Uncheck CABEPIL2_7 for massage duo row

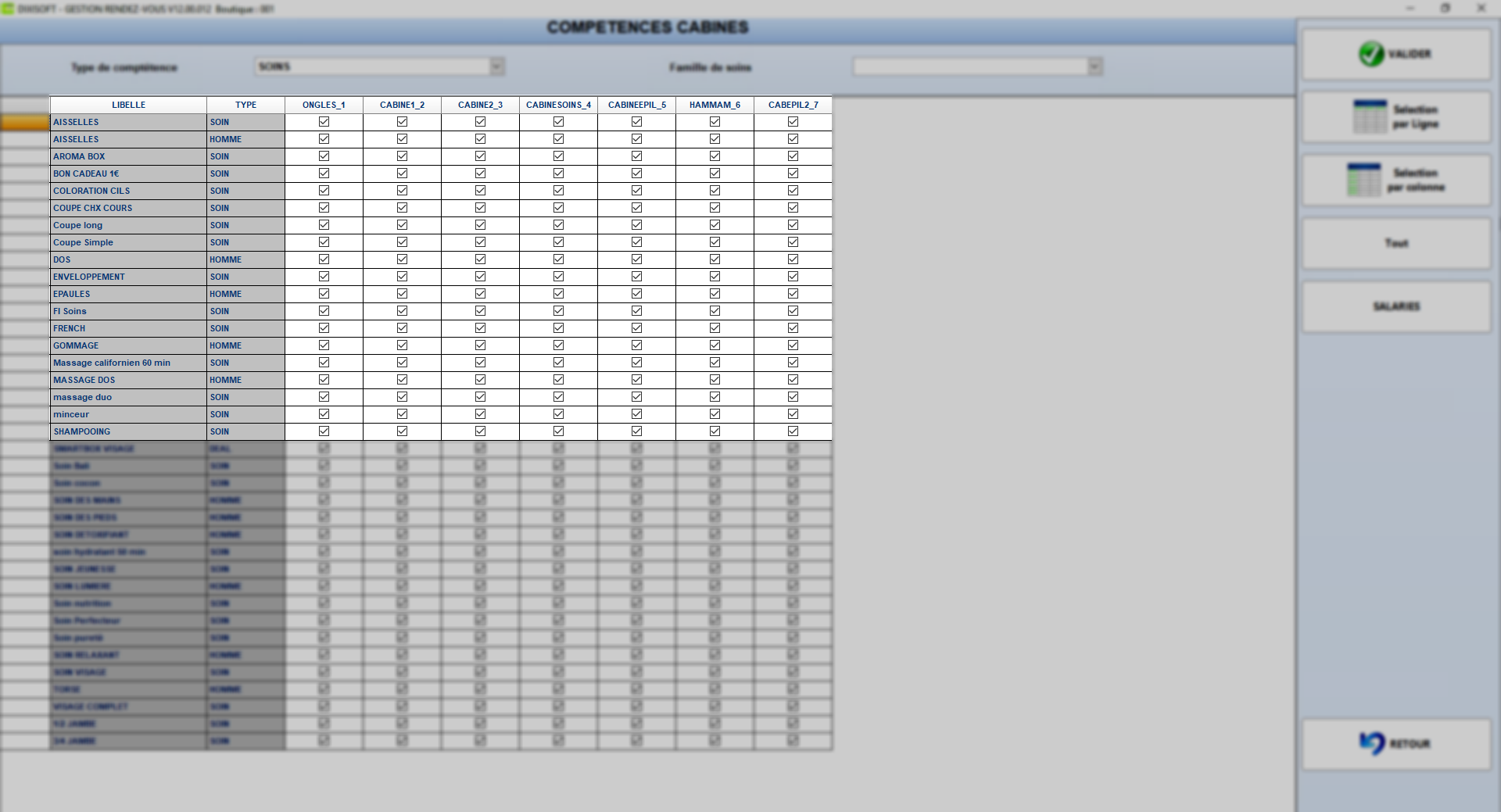coord(793,397)
